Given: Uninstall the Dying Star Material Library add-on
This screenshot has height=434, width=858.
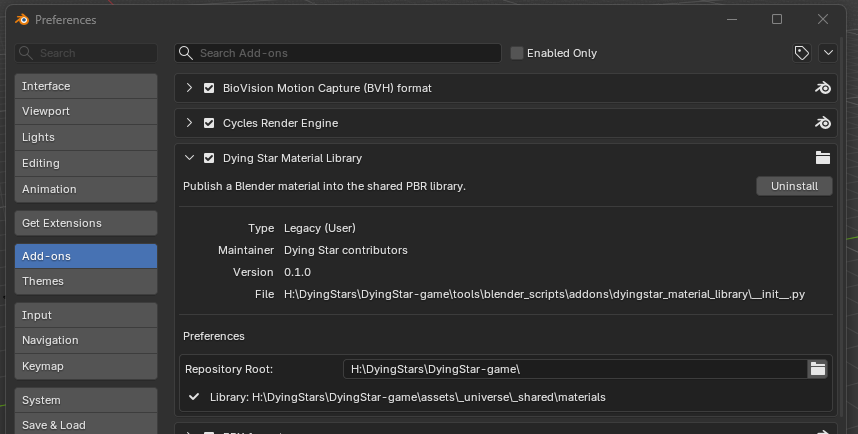Looking at the screenshot, I should [x=794, y=186].
